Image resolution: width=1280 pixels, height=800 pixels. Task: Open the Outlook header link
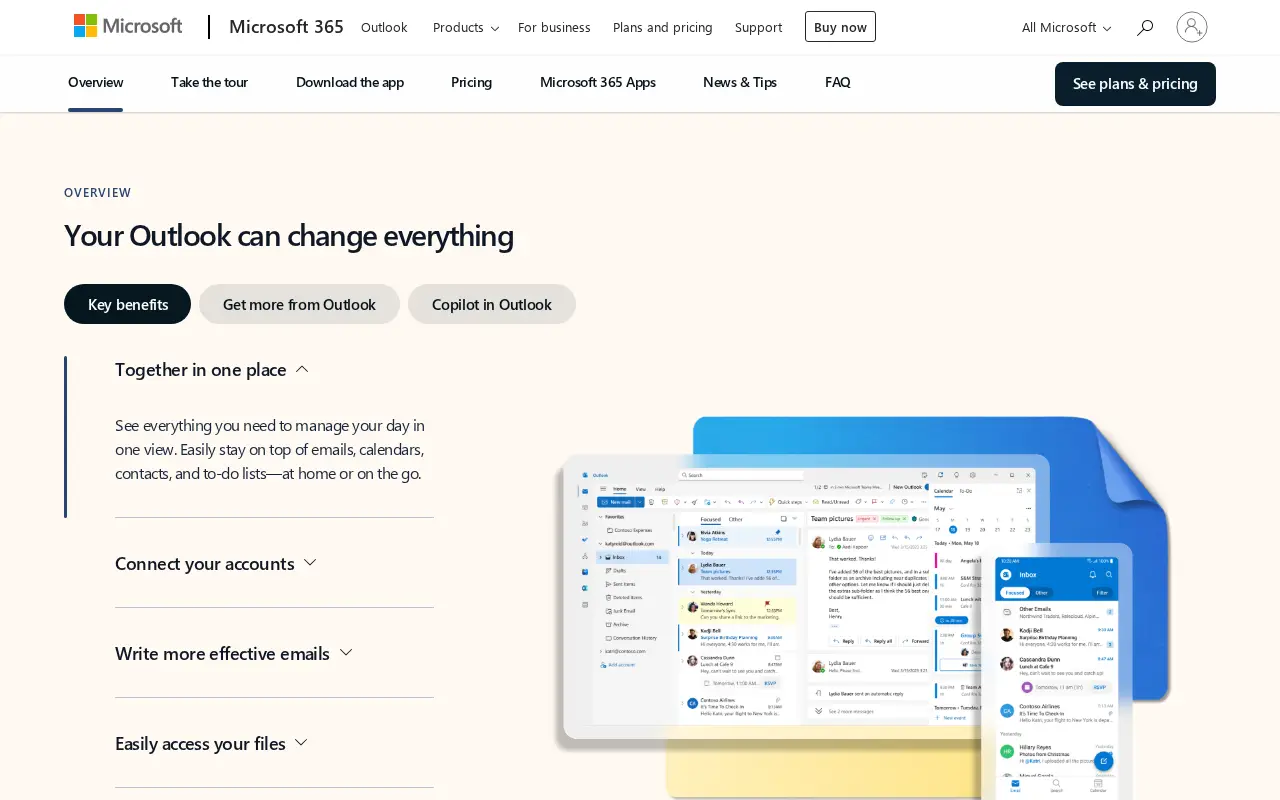point(384,27)
